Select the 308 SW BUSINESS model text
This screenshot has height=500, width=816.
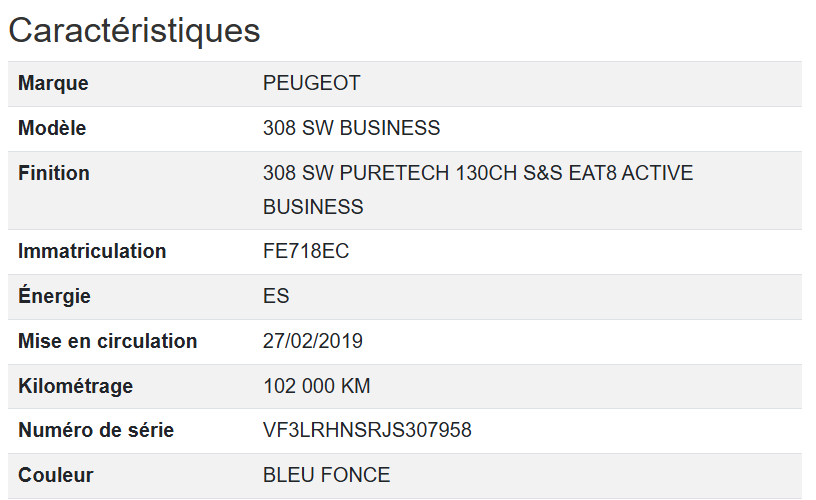(351, 128)
